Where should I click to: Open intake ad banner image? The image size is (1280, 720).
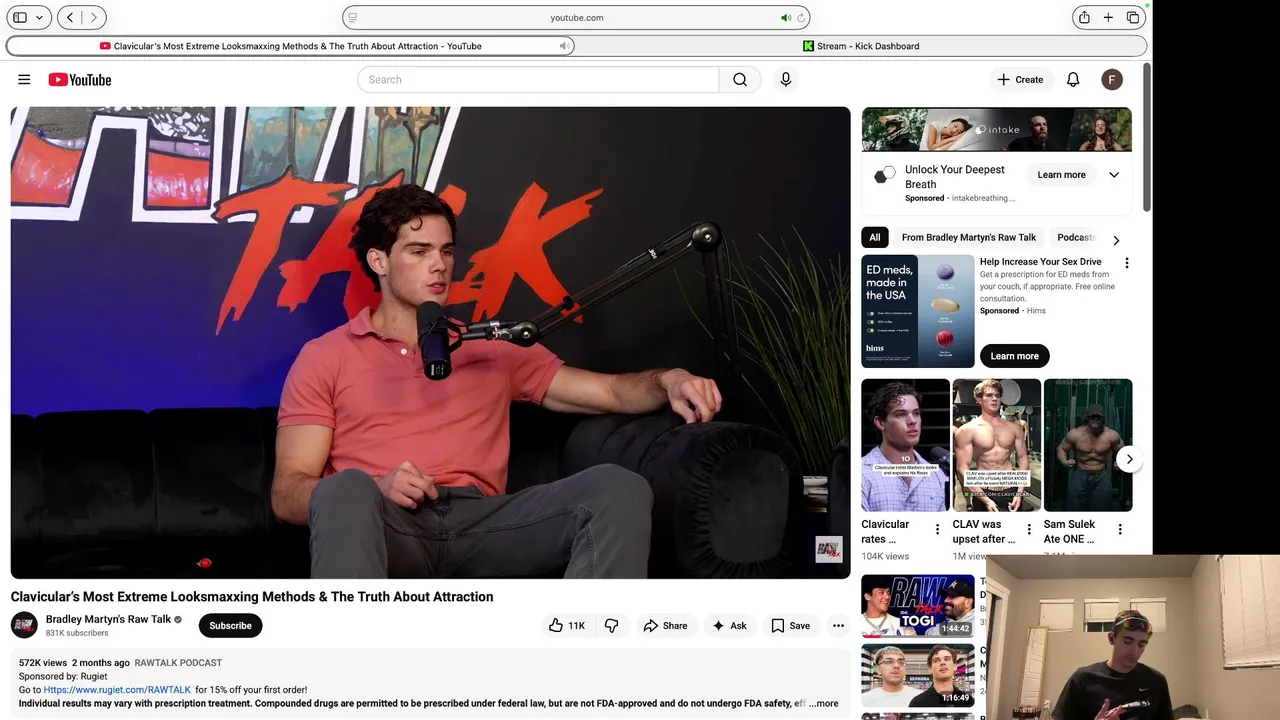[x=996, y=129]
